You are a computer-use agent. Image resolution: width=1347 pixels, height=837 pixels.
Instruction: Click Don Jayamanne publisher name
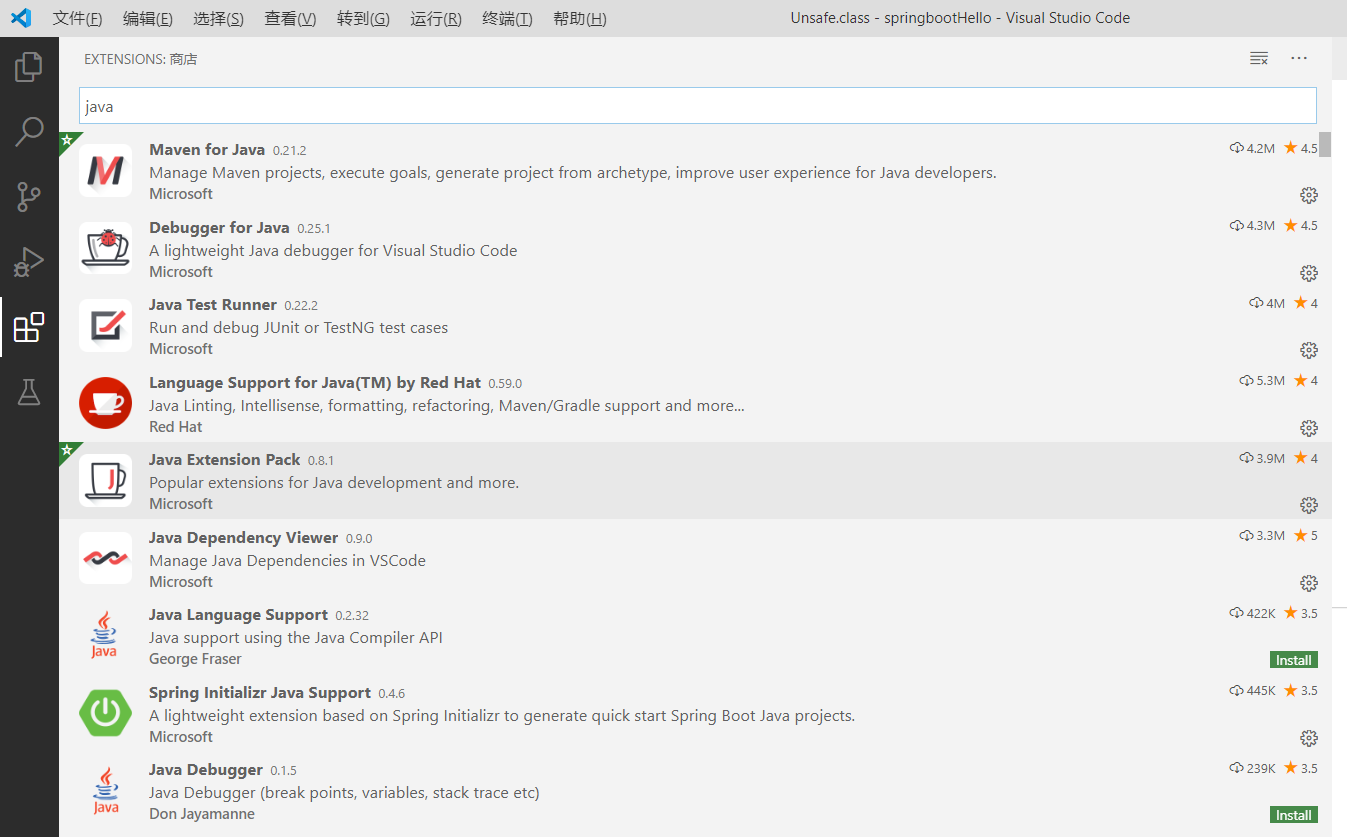point(202,814)
